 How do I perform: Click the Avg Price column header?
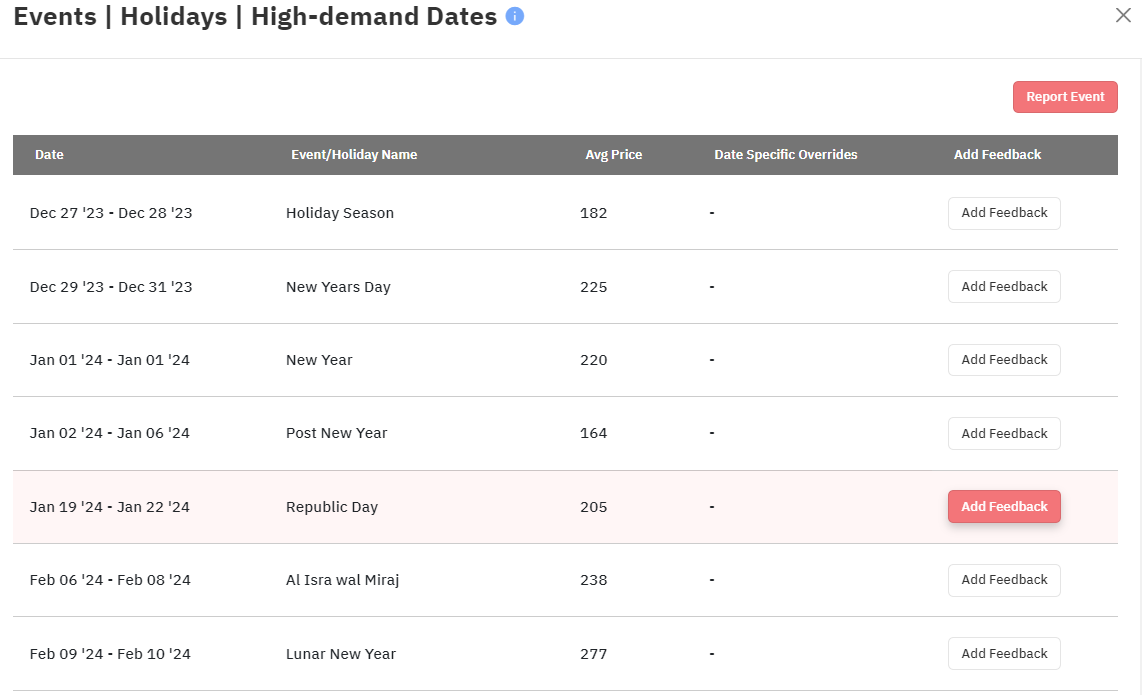click(614, 155)
